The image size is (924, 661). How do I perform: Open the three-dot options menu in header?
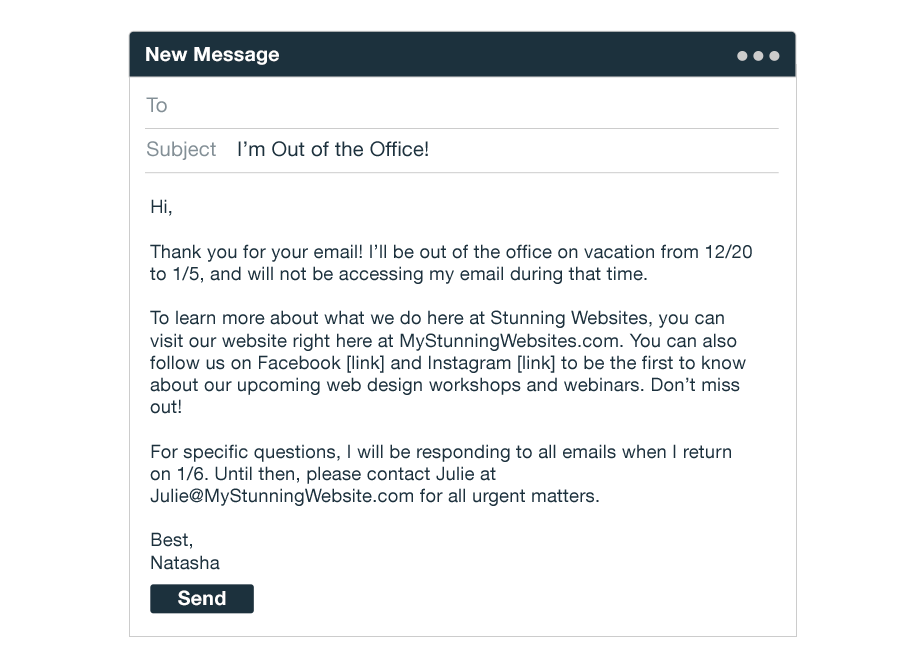pyautogui.click(x=757, y=56)
